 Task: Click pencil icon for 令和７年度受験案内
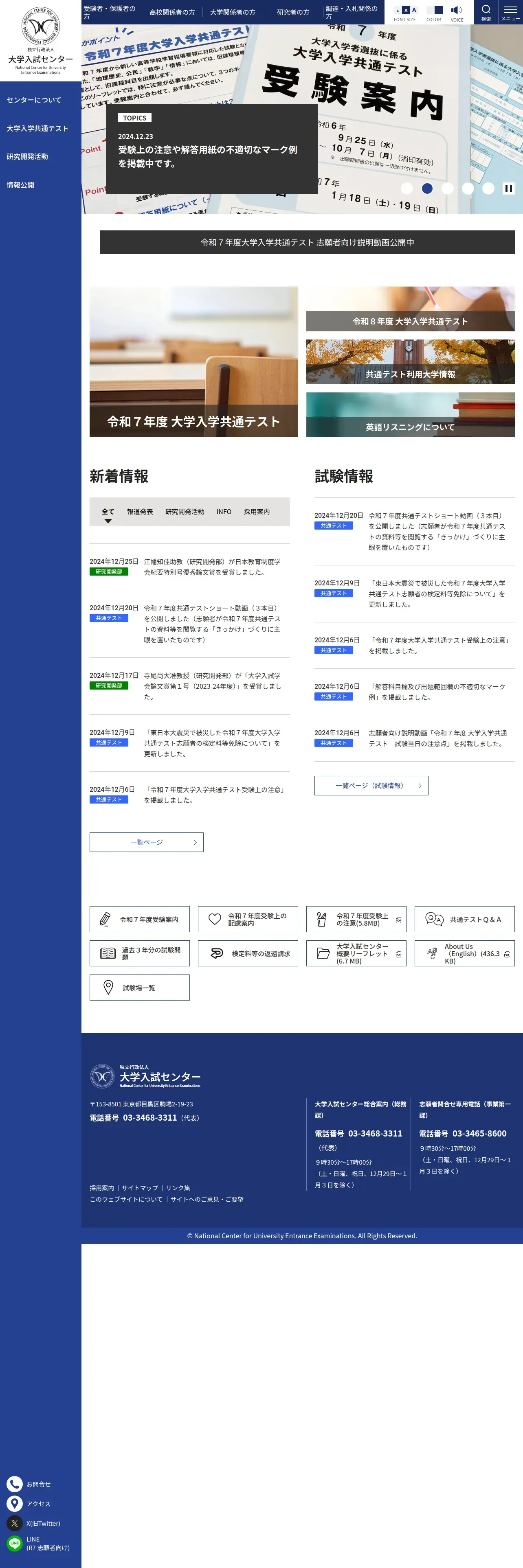click(x=105, y=919)
